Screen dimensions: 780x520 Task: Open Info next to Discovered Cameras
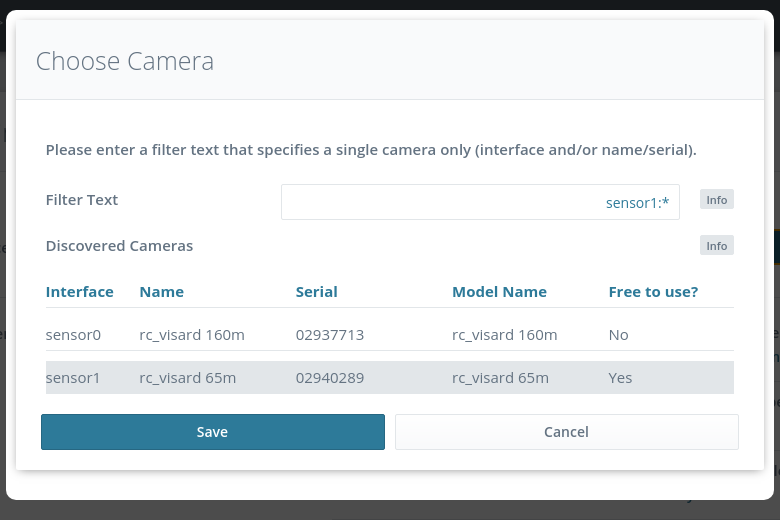point(716,246)
